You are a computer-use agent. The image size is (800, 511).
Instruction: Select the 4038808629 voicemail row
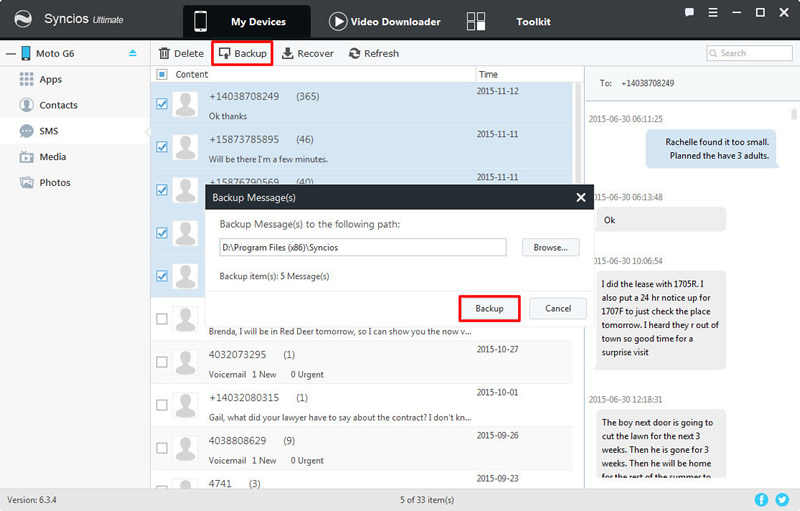(362, 448)
